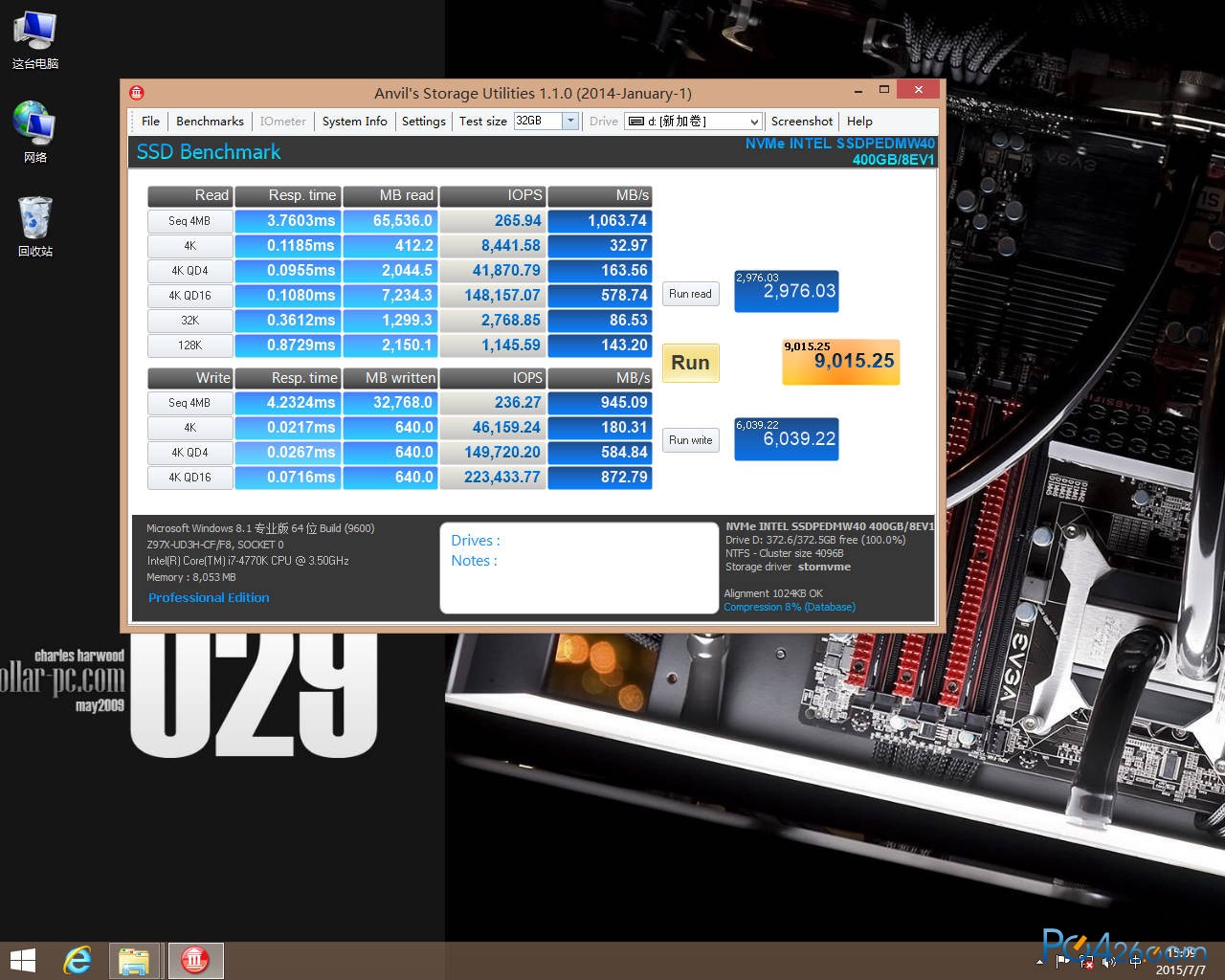Open the Network desktop icon
1225x980 pixels.
tap(35, 132)
